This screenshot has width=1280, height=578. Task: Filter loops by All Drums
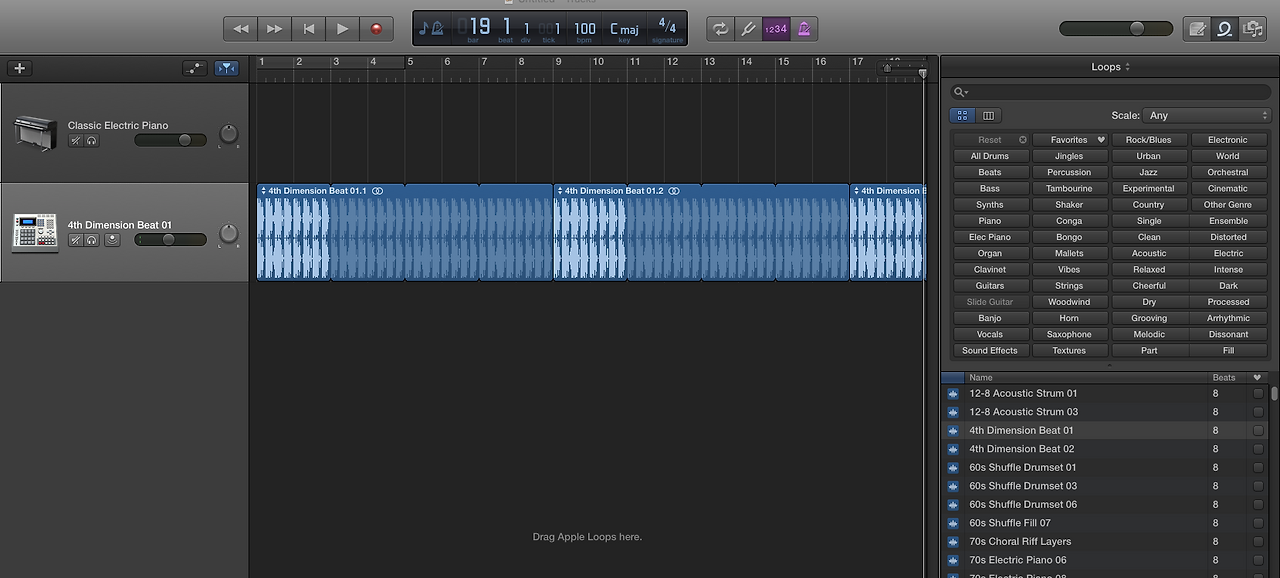click(990, 156)
